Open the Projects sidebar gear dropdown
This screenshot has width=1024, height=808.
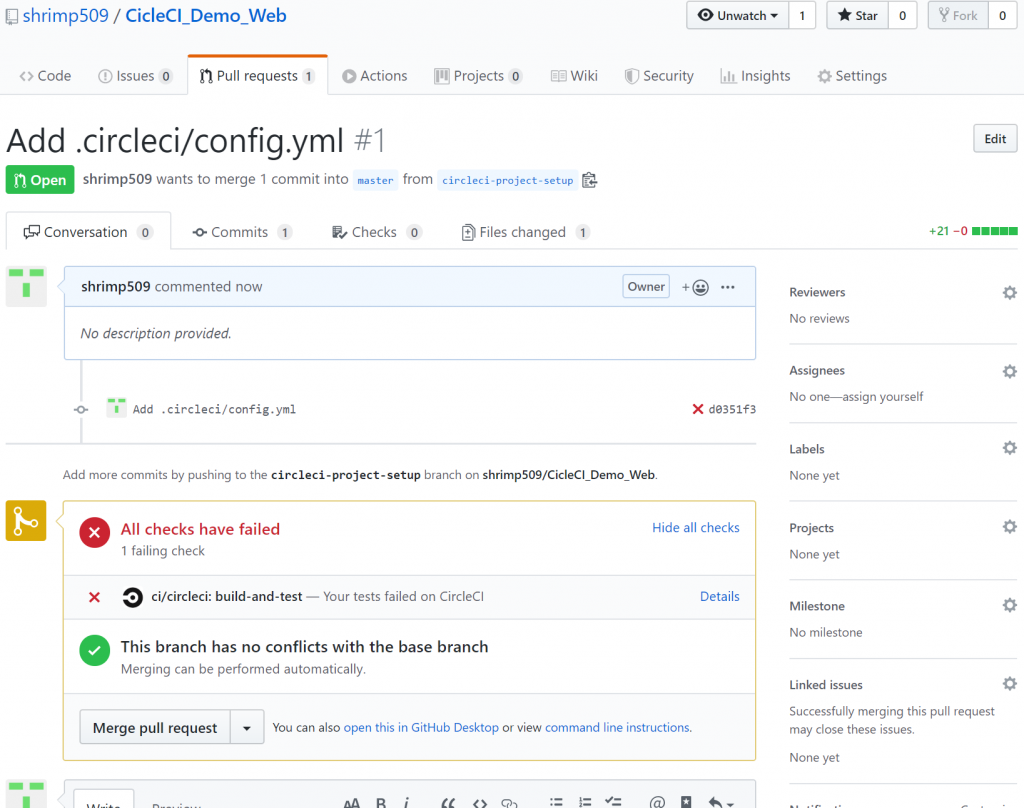coord(1010,527)
